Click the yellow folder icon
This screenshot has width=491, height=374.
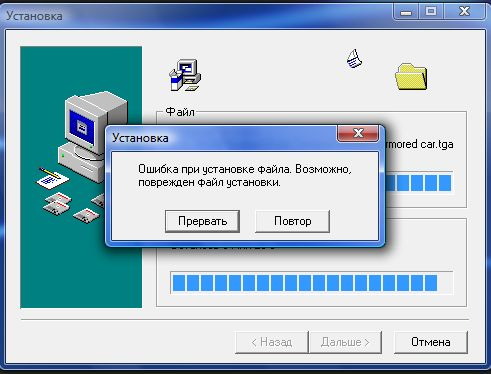pyautogui.click(x=411, y=77)
